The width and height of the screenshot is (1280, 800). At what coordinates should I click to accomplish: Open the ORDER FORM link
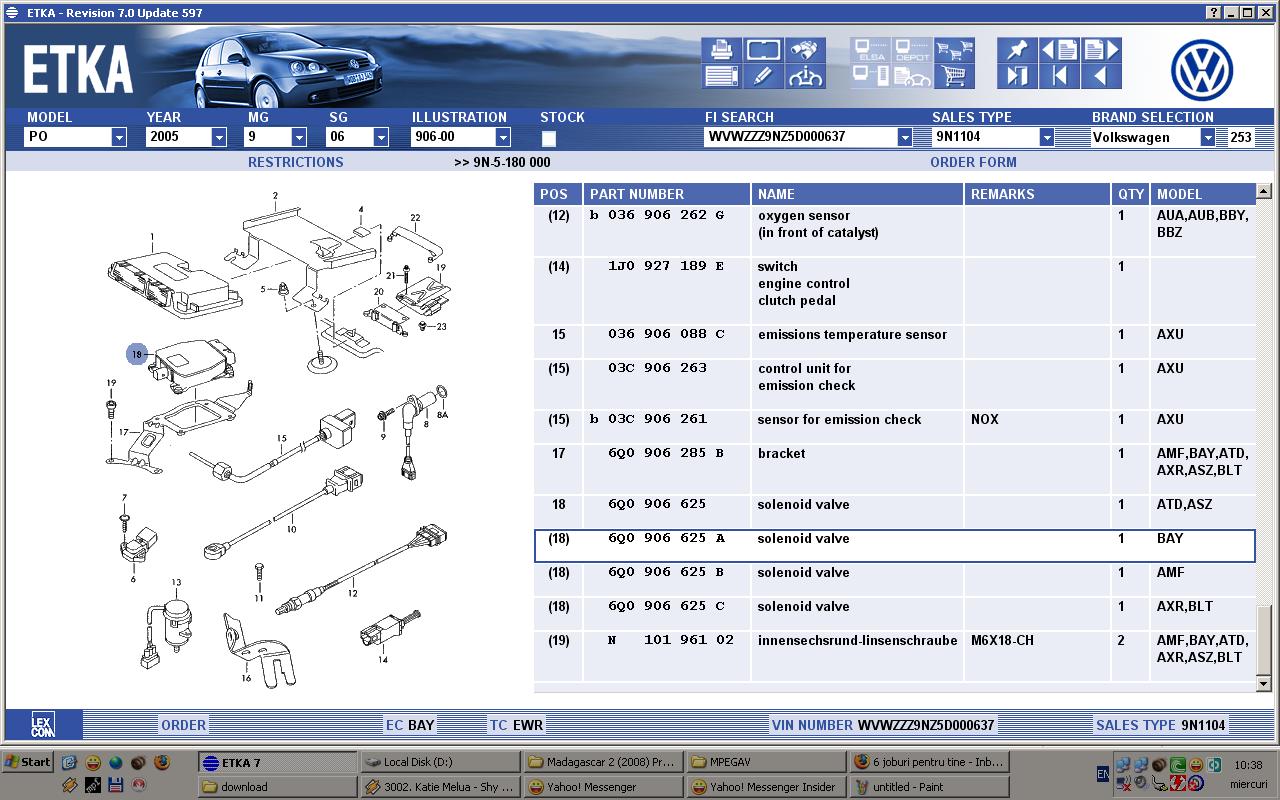973,162
